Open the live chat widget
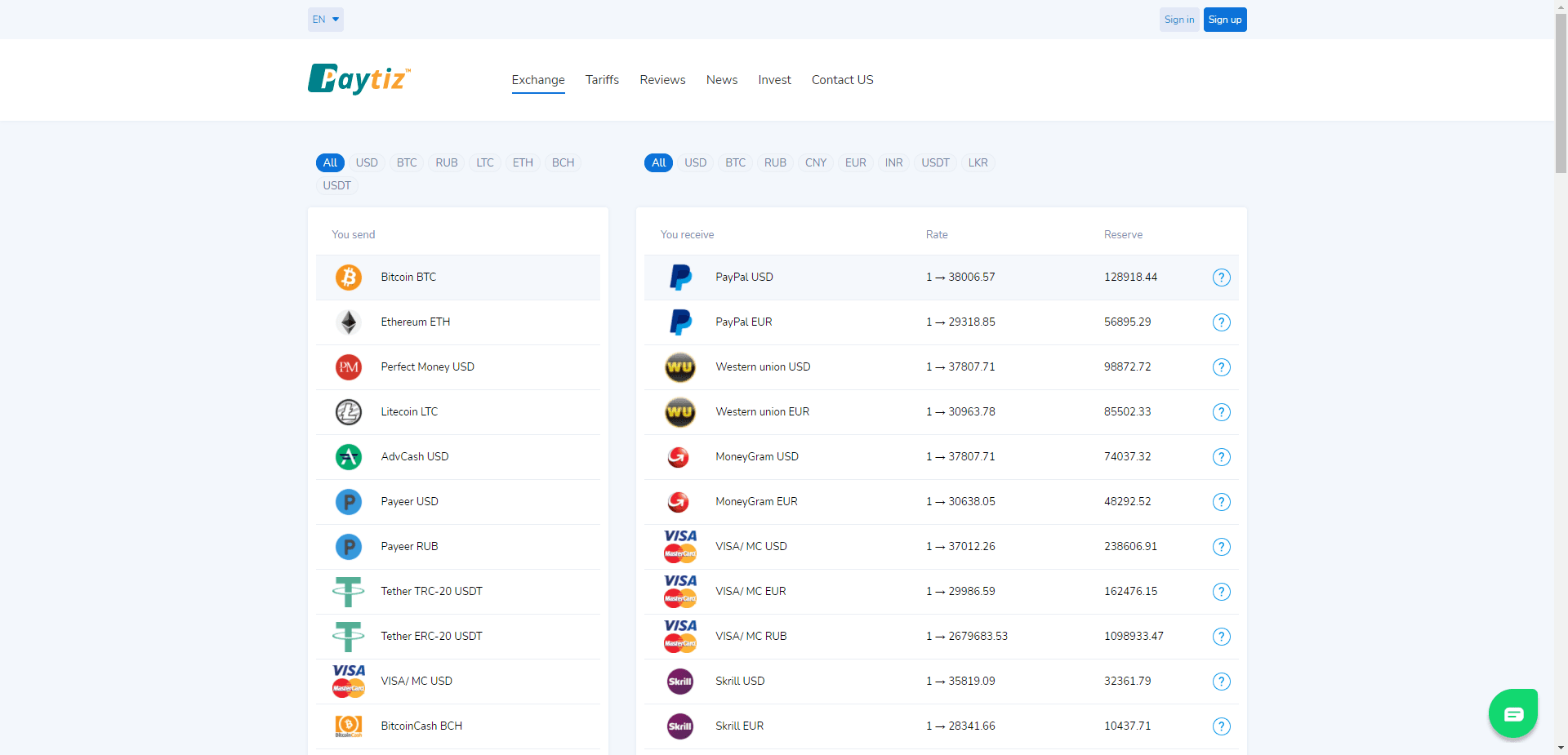This screenshot has width=1568, height=755. [x=1512, y=713]
